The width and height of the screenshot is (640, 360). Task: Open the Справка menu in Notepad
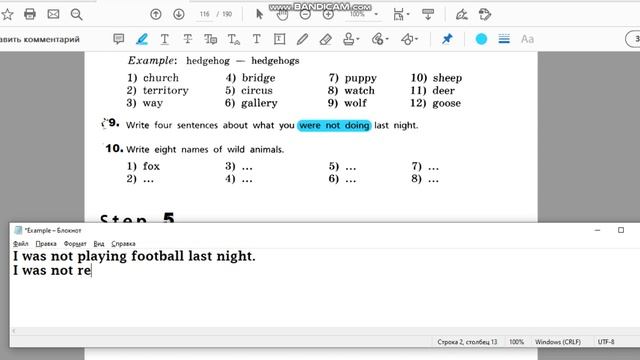(x=123, y=244)
